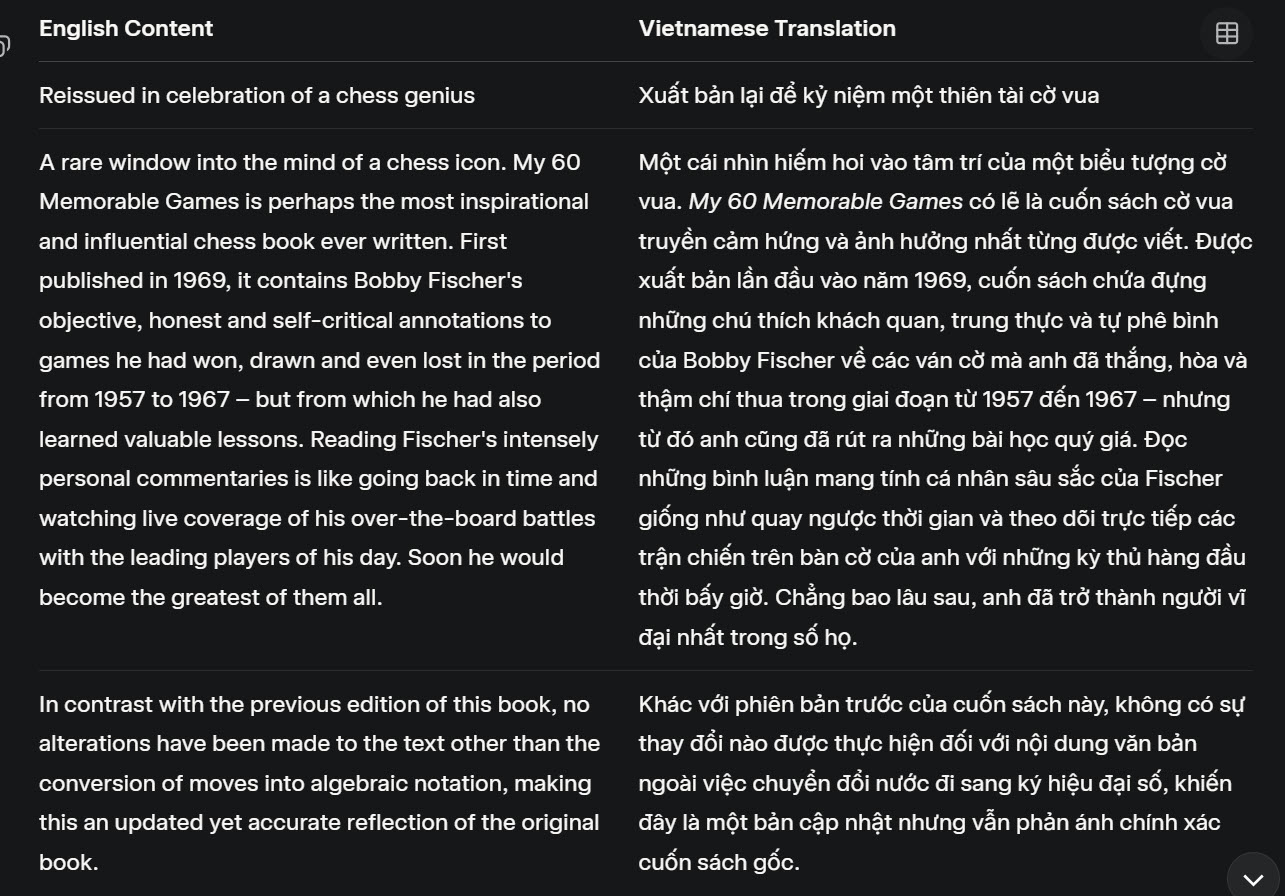Click the words "cuốn sách gốc"
This screenshot has width=1285, height=896.
tap(718, 862)
